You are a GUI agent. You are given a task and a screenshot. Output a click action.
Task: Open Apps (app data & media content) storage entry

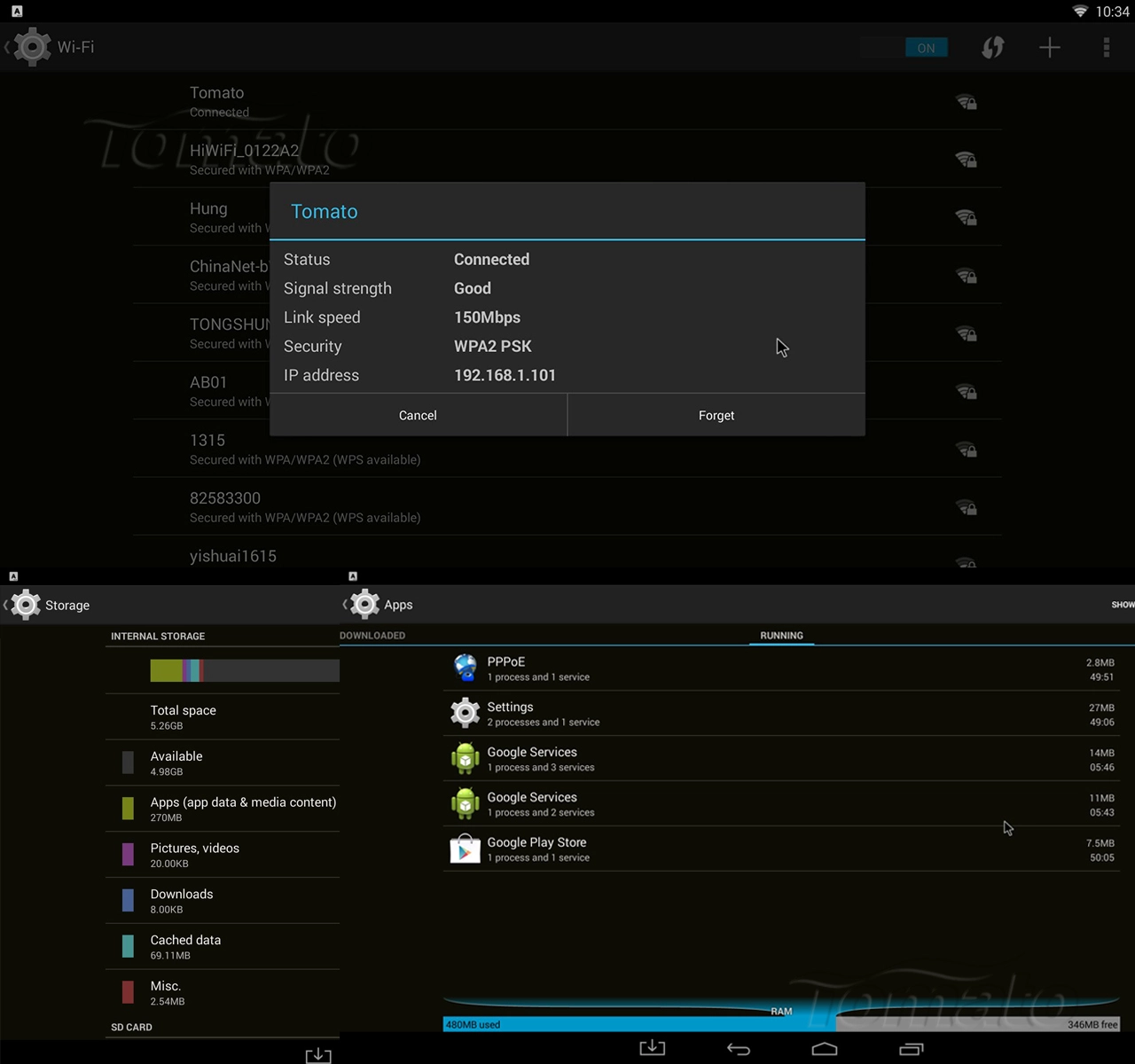[x=223, y=809]
